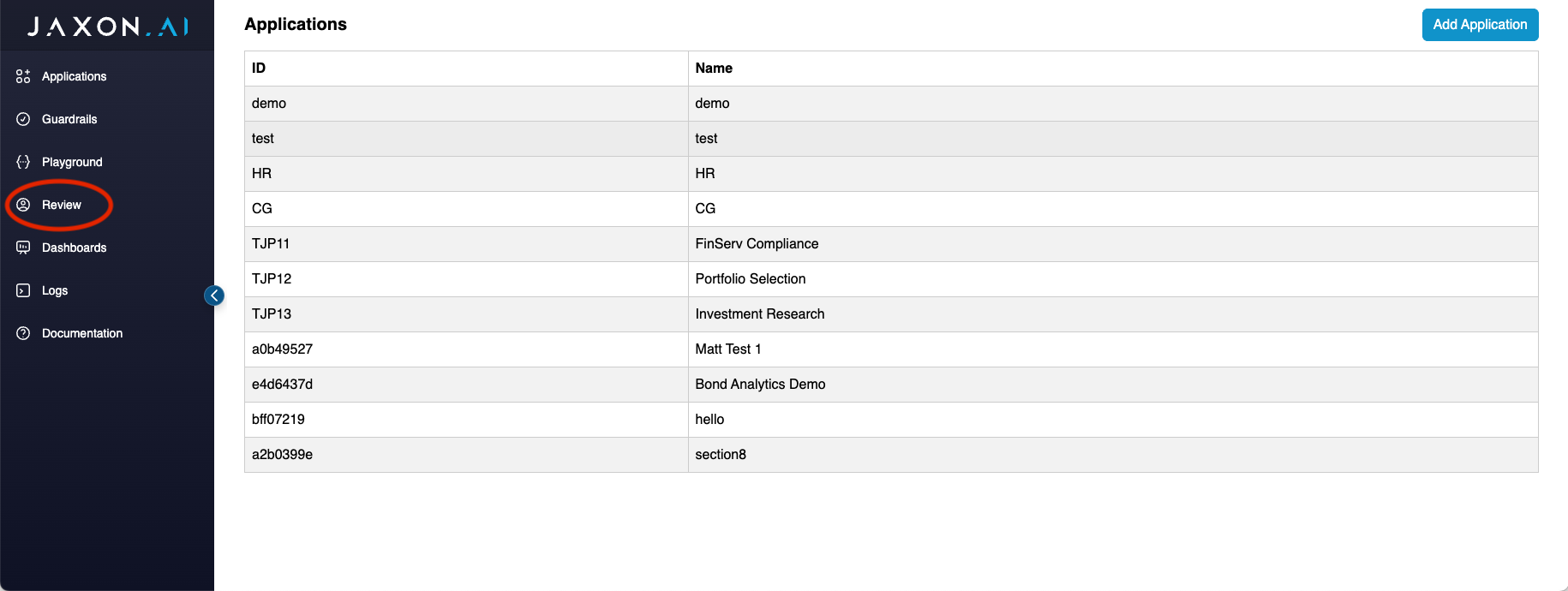Viewport: 1568px width, 591px height.
Task: Click the Review person icon
Action: pyautogui.click(x=23, y=205)
